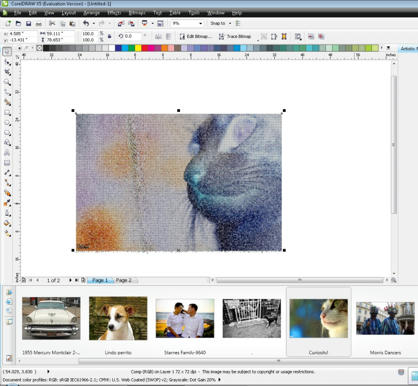Image resolution: width=418 pixels, height=386 pixels.
Task: Expand cursor coordinates arrow in status bar
Action: 48,371
